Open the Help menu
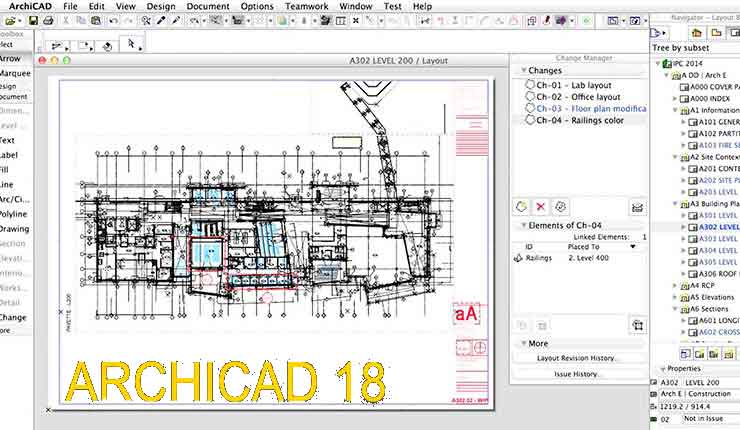This screenshot has width=740, height=430. (422, 6)
